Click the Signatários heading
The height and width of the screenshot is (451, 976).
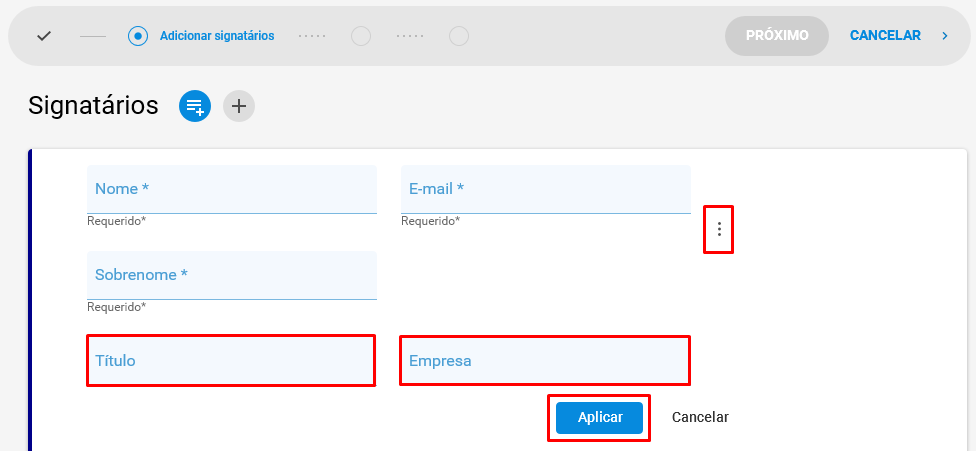[x=93, y=106]
